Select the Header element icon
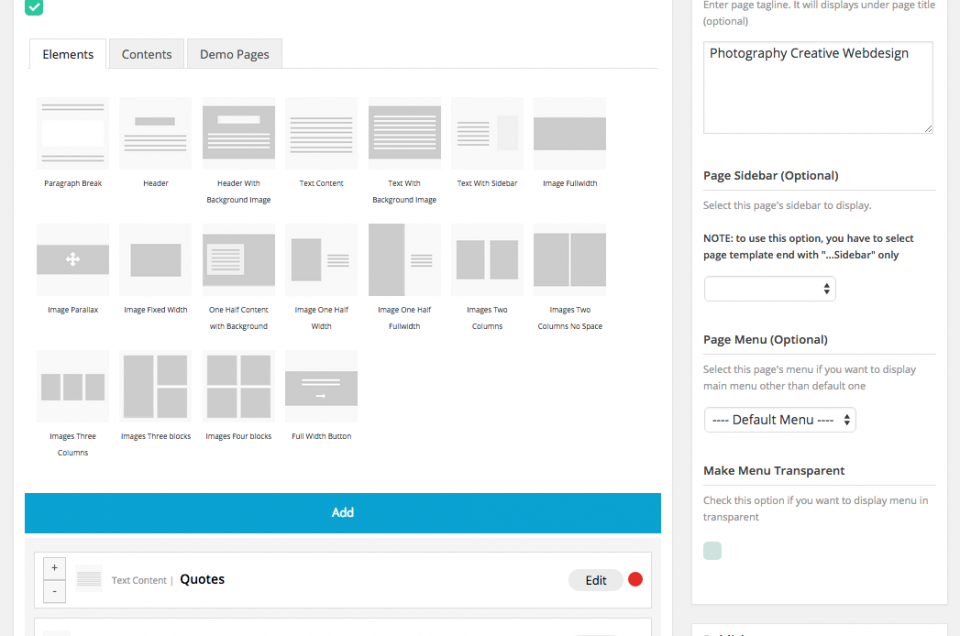Image resolution: width=960 pixels, height=636 pixels. [156, 133]
